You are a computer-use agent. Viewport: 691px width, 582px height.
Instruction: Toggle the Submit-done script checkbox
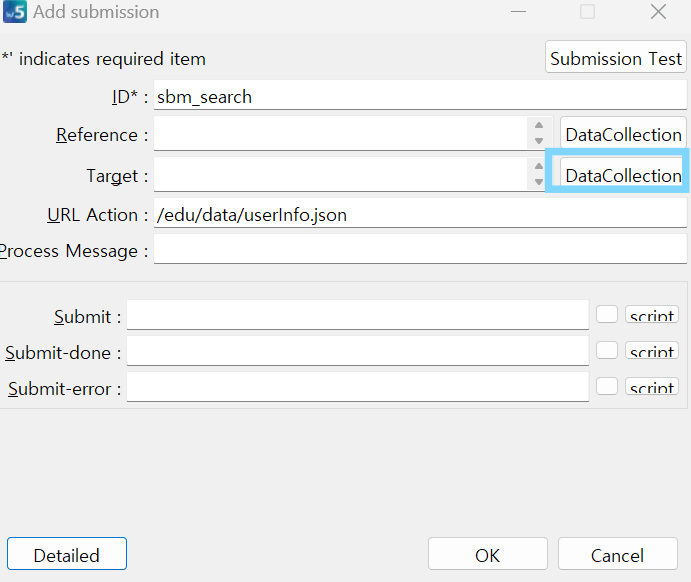607,350
